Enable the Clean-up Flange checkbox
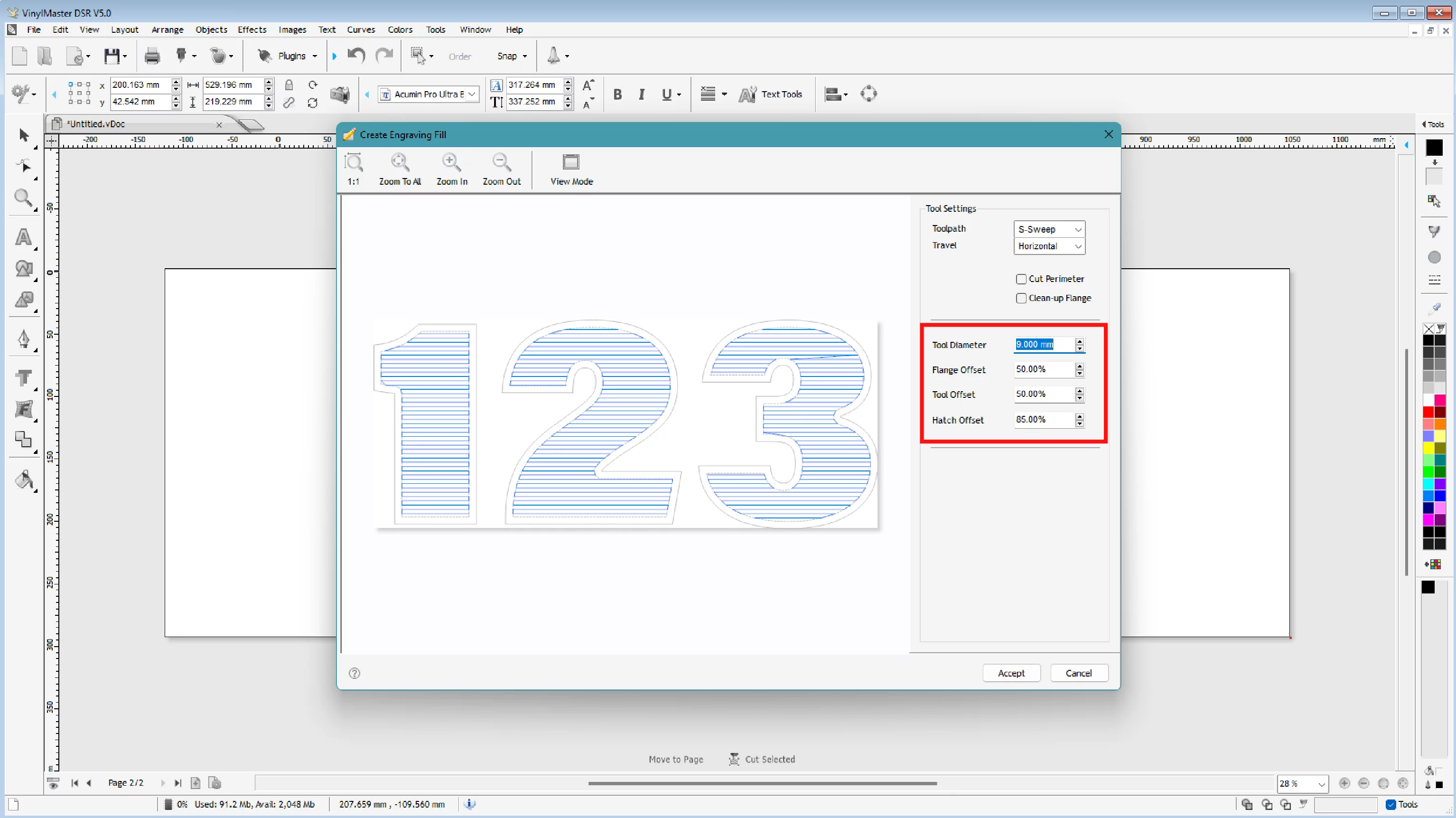Screen dimensions: 1456x818 [1021, 298]
